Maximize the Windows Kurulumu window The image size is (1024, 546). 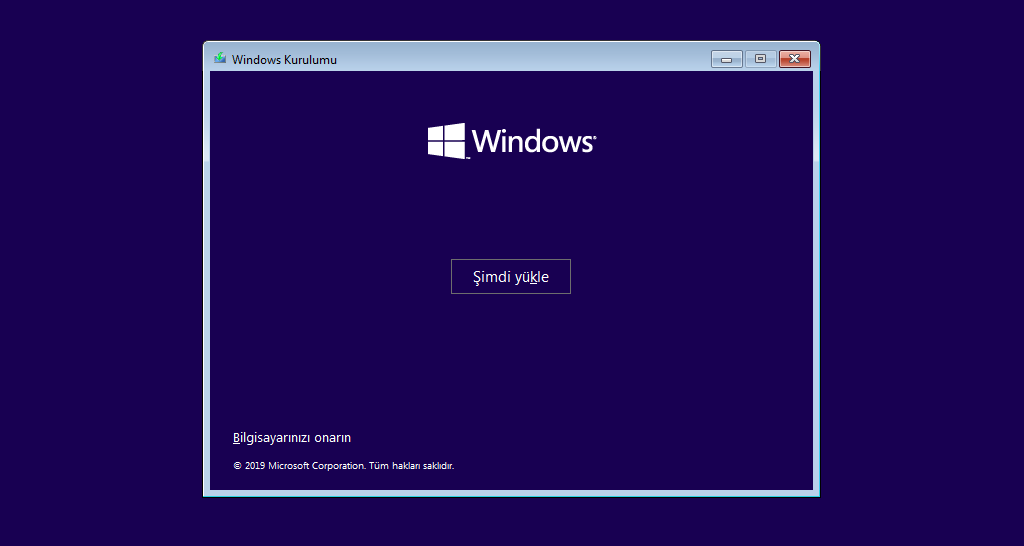(760, 59)
